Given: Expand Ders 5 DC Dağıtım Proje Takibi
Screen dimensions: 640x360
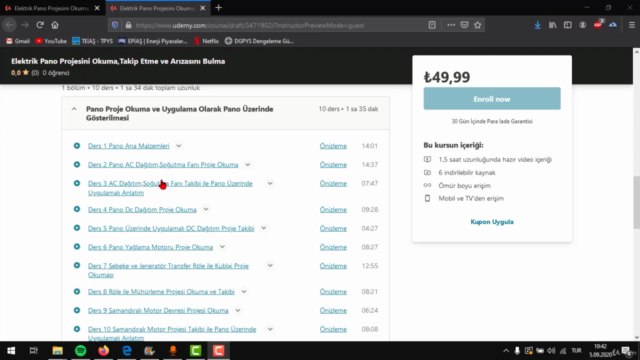Looking at the screenshot, I should (x=263, y=228).
